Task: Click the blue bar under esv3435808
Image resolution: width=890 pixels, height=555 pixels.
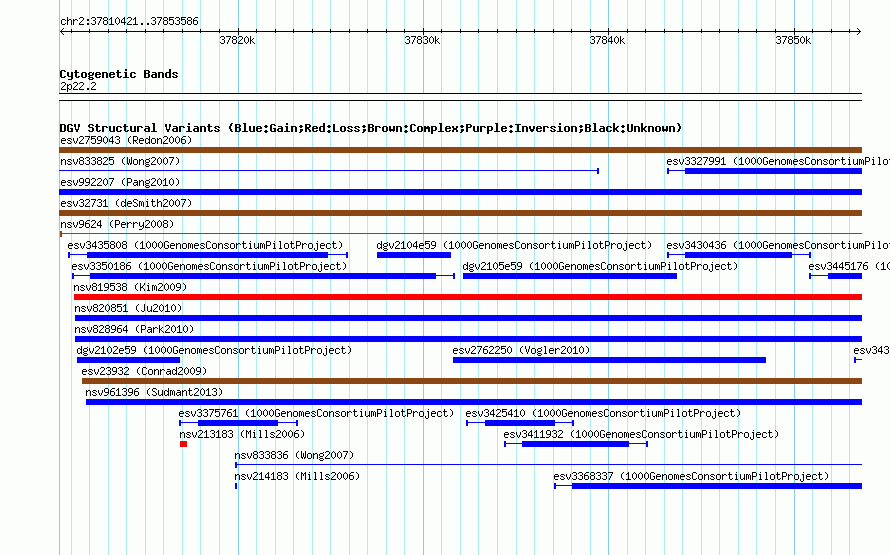Action: coord(207,255)
